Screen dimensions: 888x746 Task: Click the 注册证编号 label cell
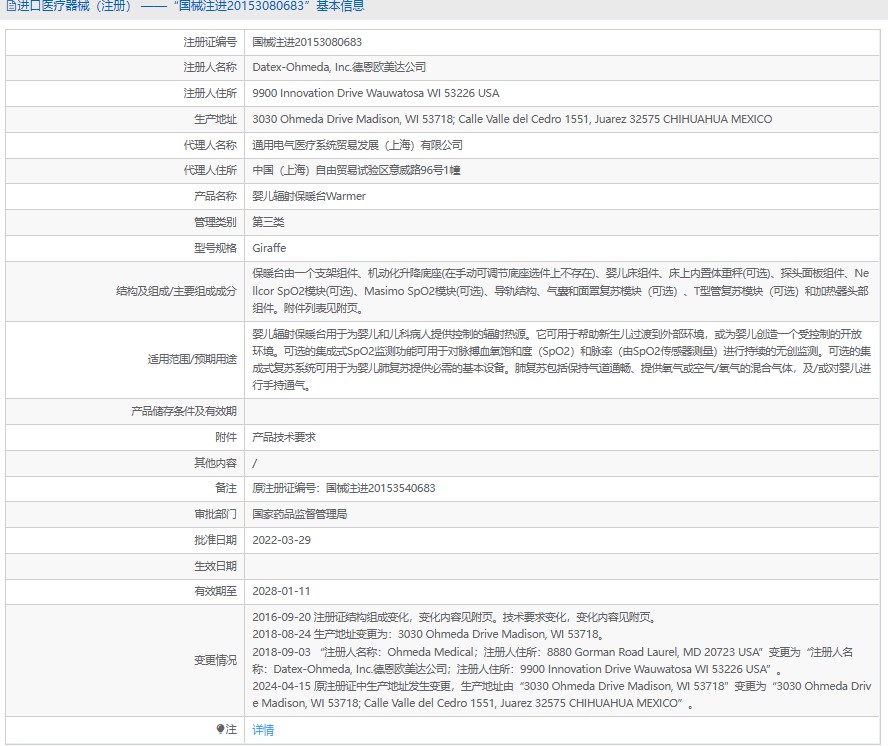[x=210, y=42]
